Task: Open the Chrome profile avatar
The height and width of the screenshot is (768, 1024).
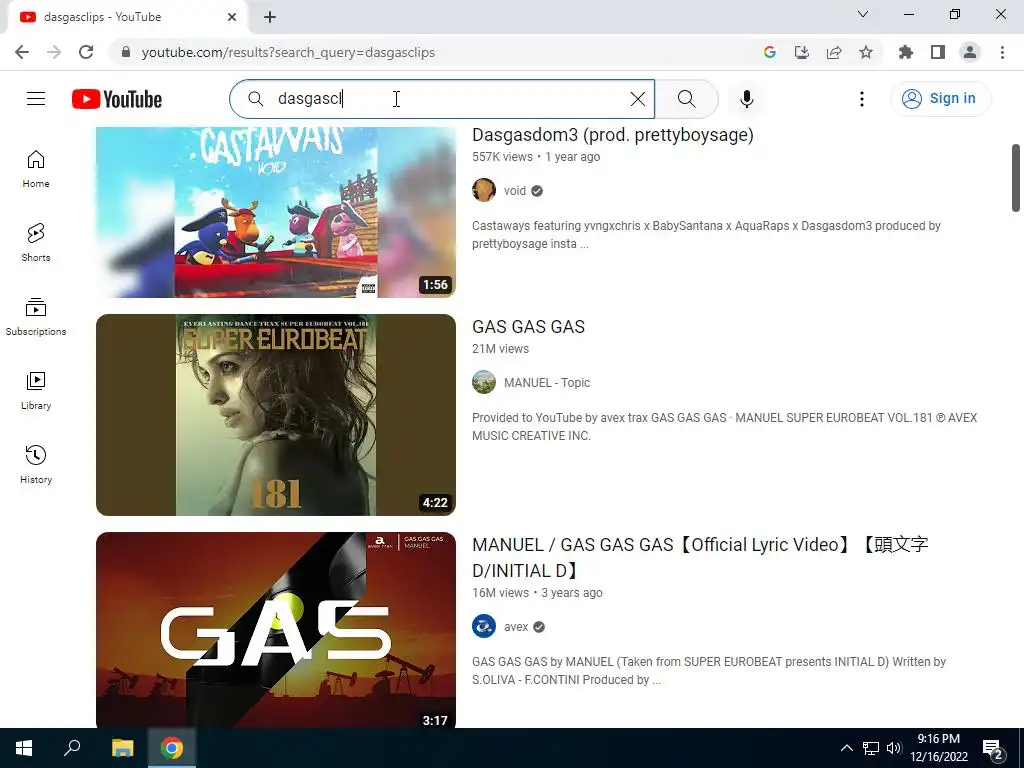Action: (x=970, y=52)
